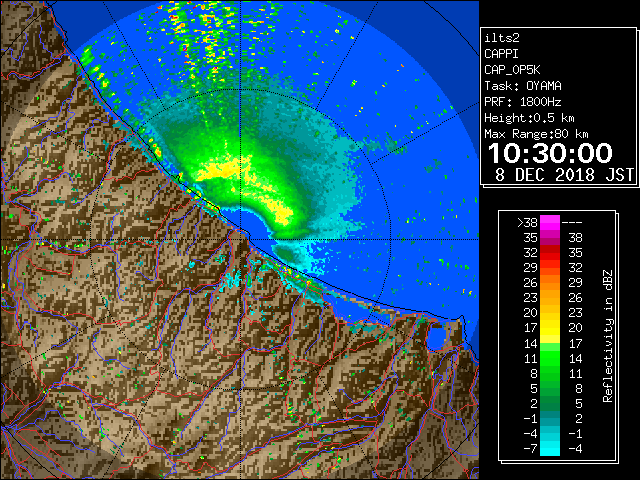Click the orange 26 to 29 dBZ swatch
Screen dimensions: 640x480
pos(550,283)
